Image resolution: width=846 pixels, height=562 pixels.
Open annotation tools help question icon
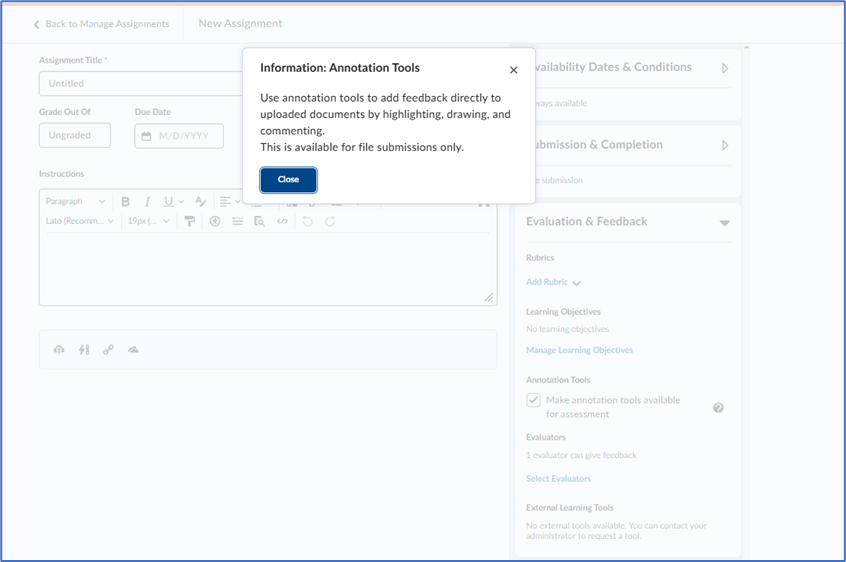coord(718,408)
